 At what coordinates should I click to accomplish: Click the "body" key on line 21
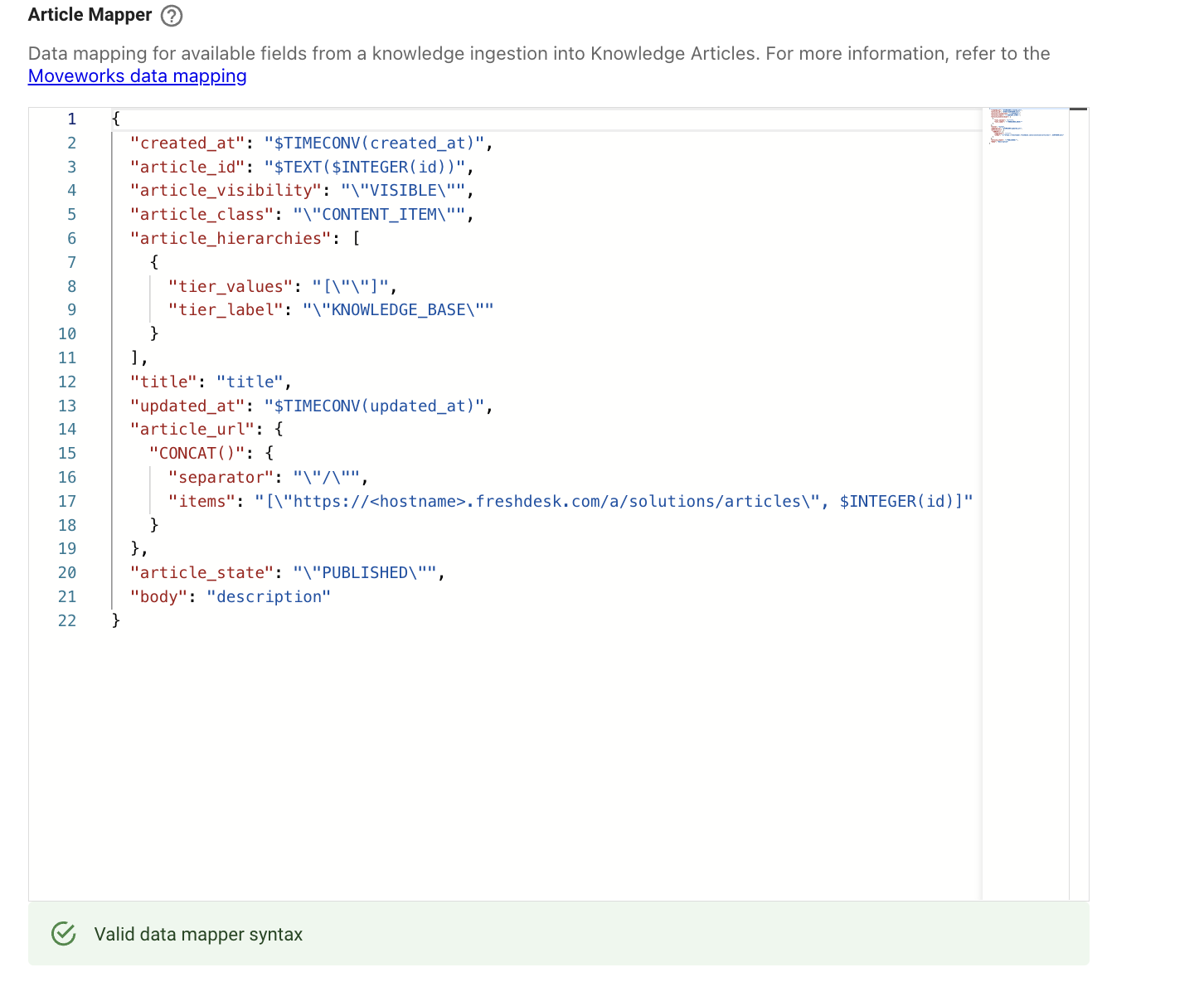click(x=159, y=597)
